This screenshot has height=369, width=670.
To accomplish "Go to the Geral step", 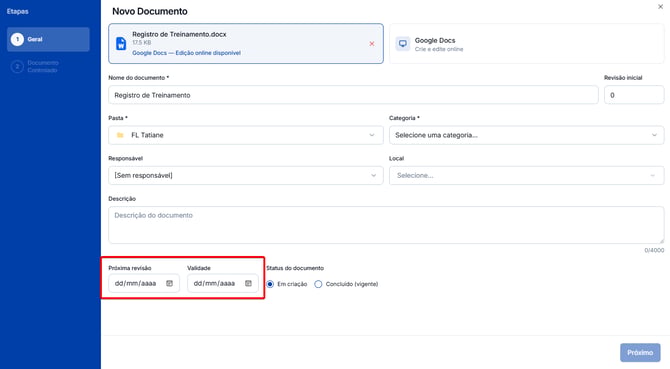I will coord(48,39).
